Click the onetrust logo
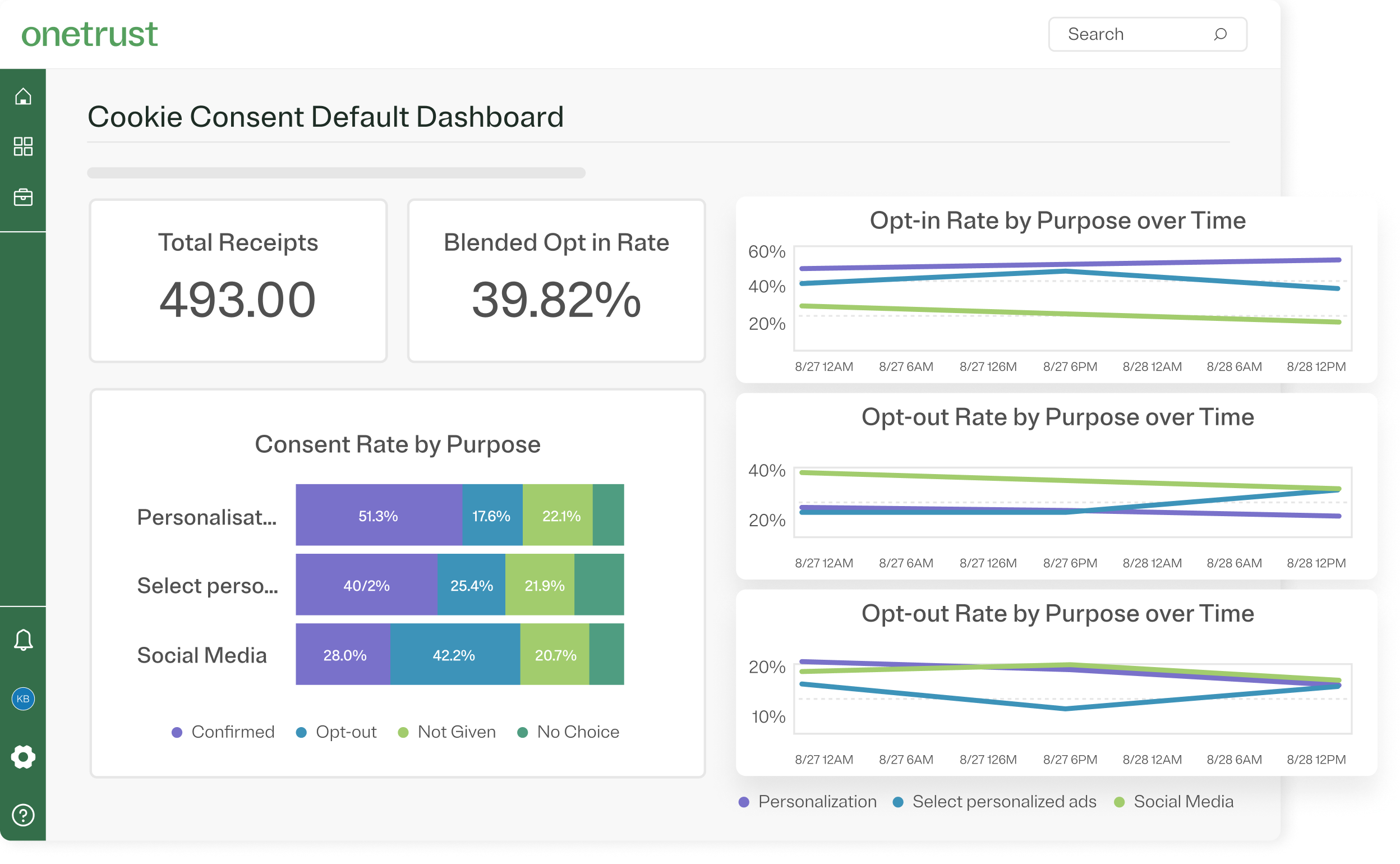Screen dimensions: 1400x864 click(x=89, y=34)
